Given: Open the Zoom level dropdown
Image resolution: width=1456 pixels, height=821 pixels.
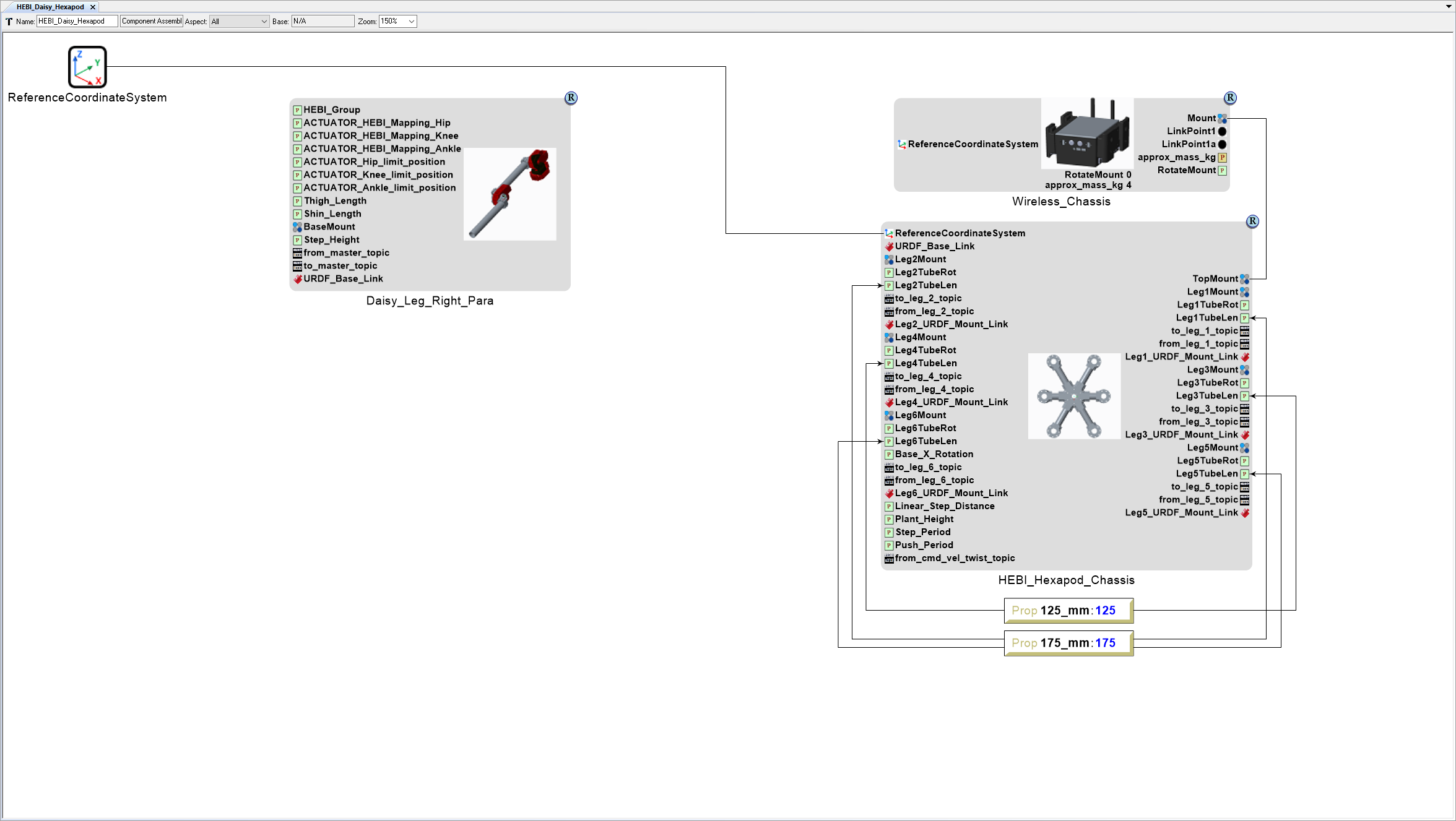Looking at the screenshot, I should tap(410, 21).
